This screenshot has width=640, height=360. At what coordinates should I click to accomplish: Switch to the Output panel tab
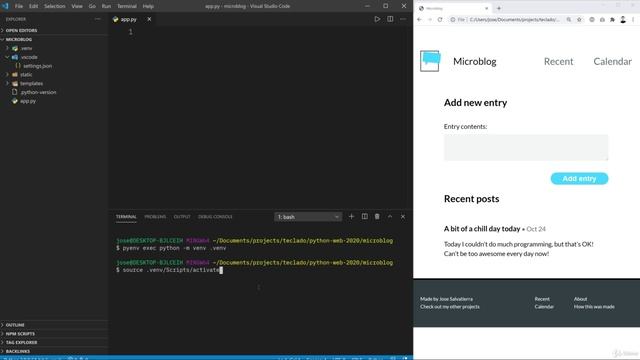click(182, 217)
